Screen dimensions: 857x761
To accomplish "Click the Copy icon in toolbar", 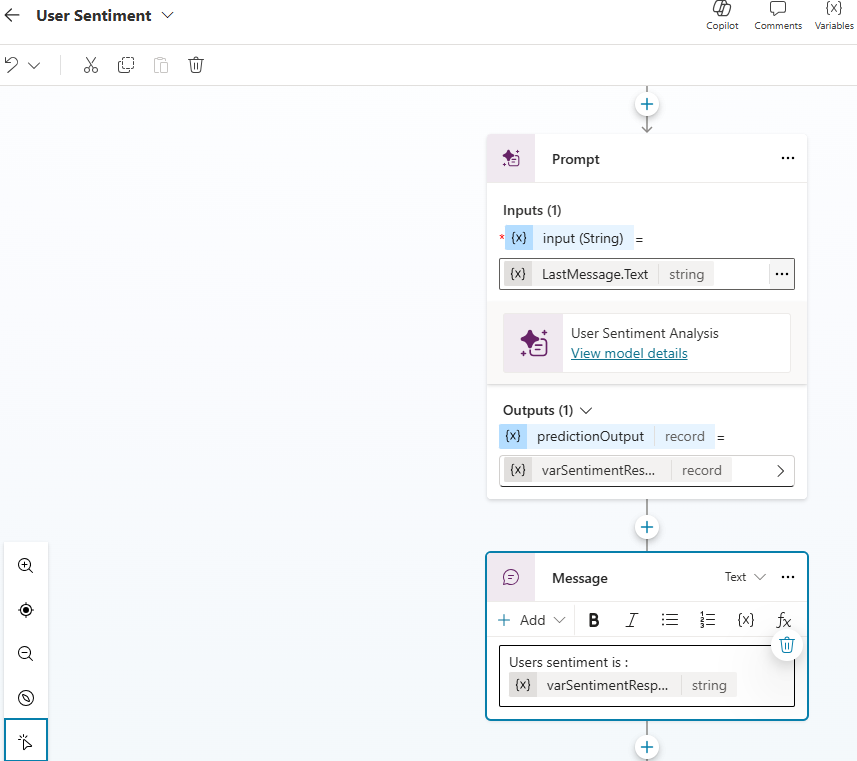I will click(x=126, y=65).
